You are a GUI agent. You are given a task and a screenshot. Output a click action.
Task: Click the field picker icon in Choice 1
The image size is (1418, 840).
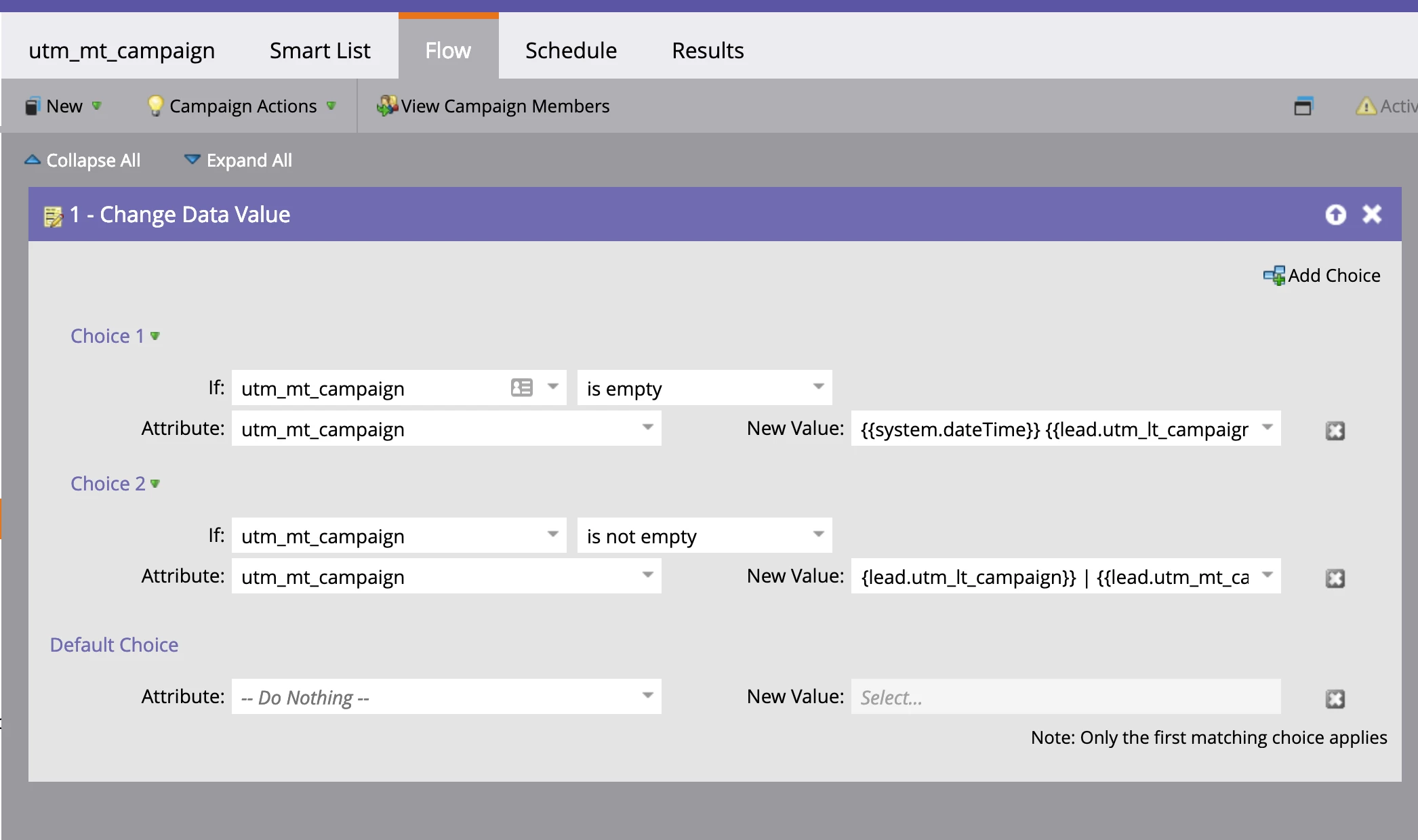click(x=521, y=387)
